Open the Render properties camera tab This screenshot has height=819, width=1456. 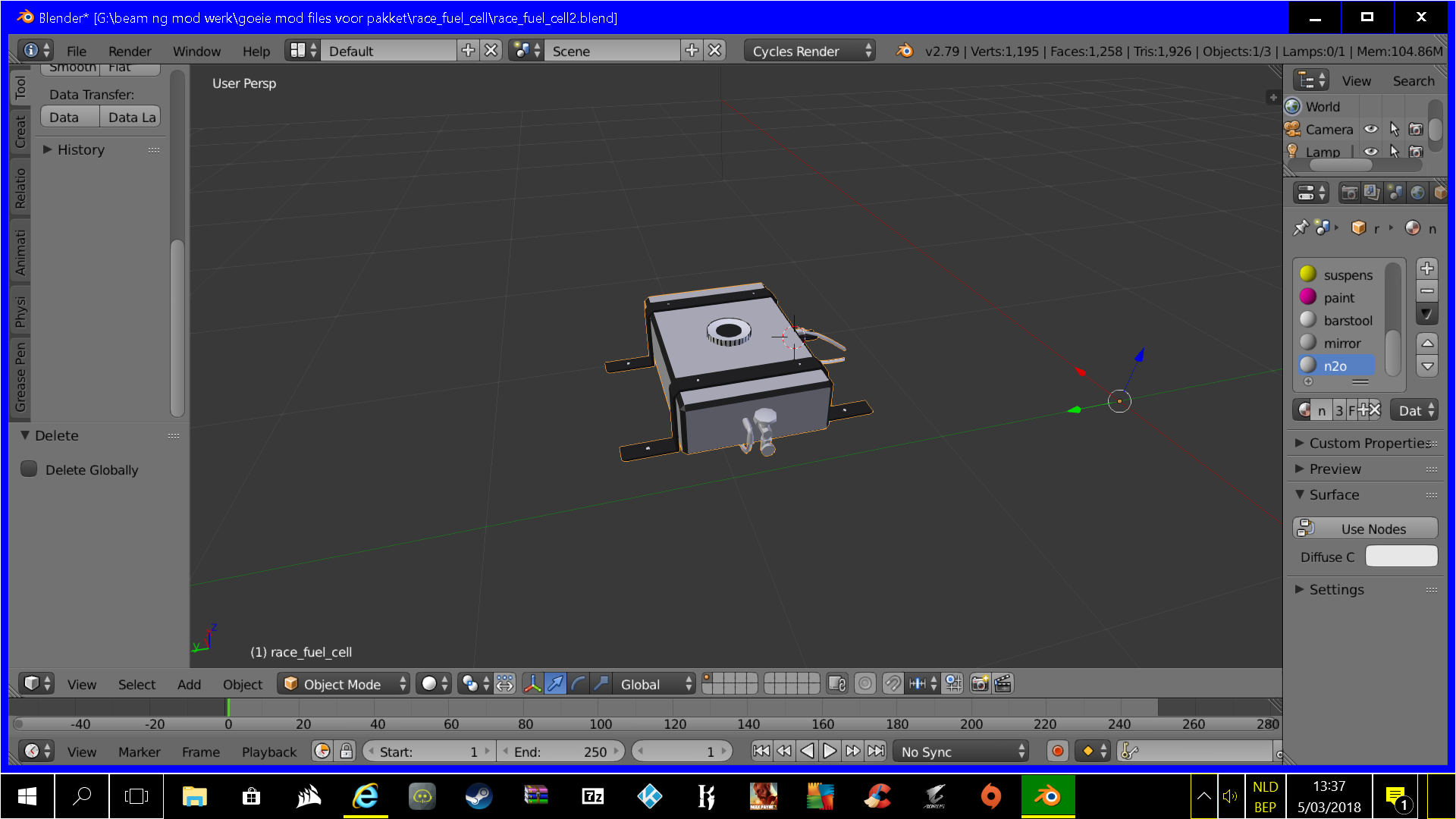(x=1349, y=193)
